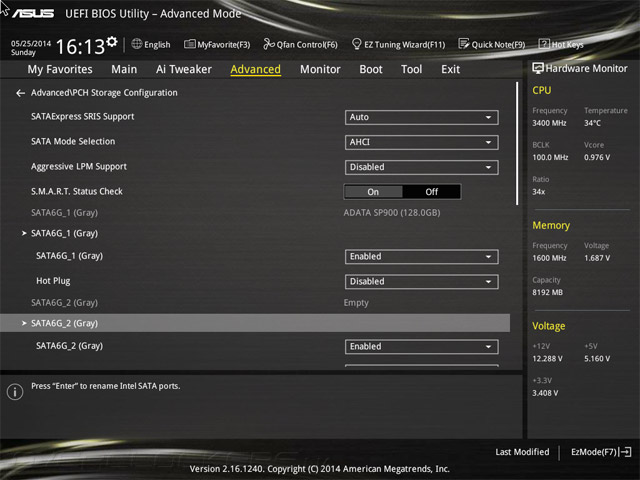Viewport: 640px width, 480px height.
Task: Click the Ratio 34x value
Action: pyautogui.click(x=538, y=191)
